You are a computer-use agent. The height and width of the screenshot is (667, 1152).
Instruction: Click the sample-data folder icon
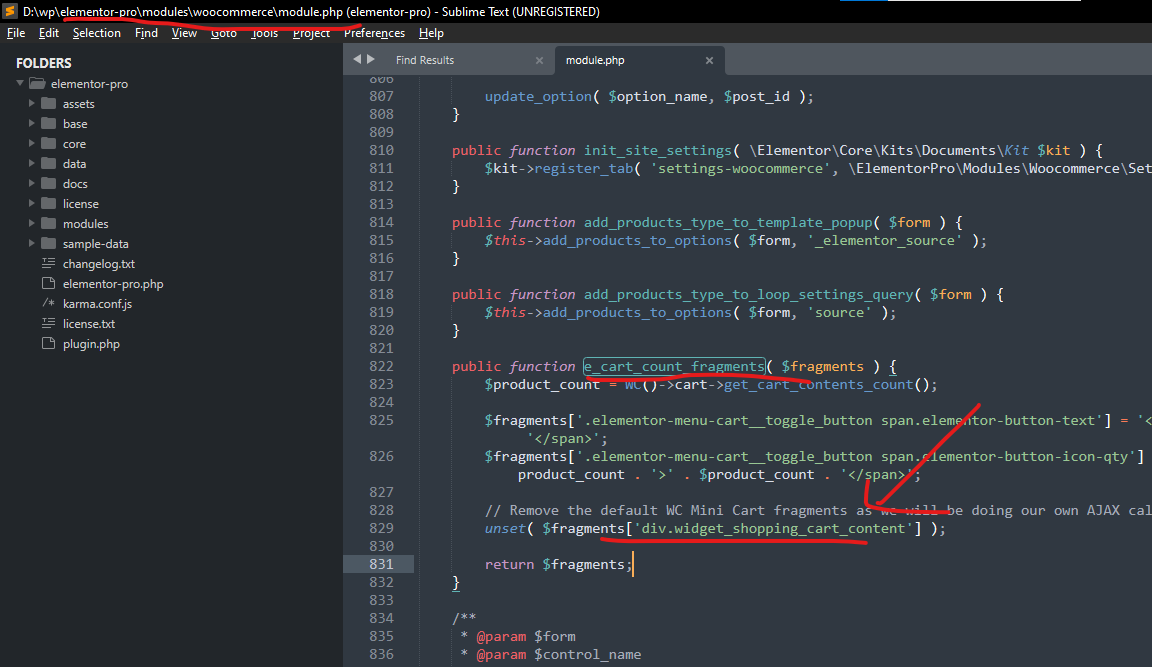click(48, 243)
